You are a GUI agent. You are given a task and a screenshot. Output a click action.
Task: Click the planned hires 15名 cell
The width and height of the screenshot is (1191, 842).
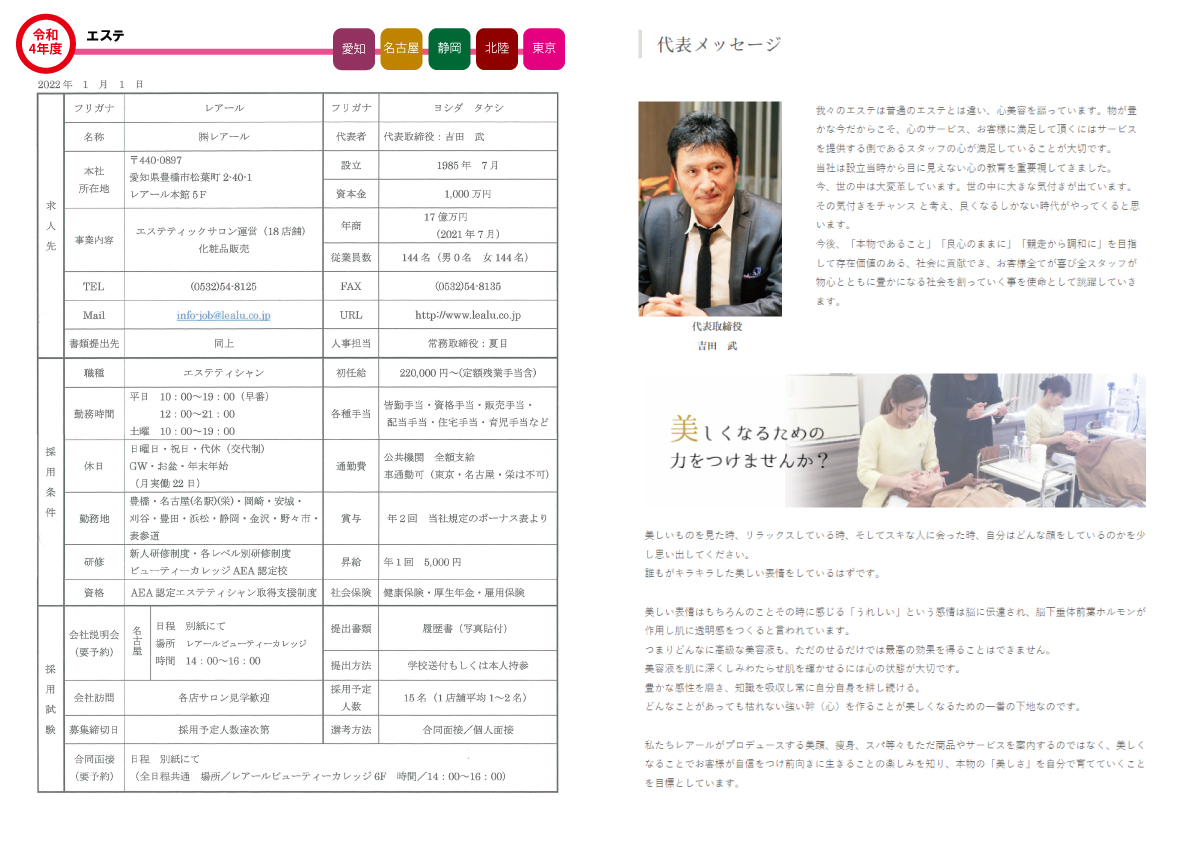468,697
